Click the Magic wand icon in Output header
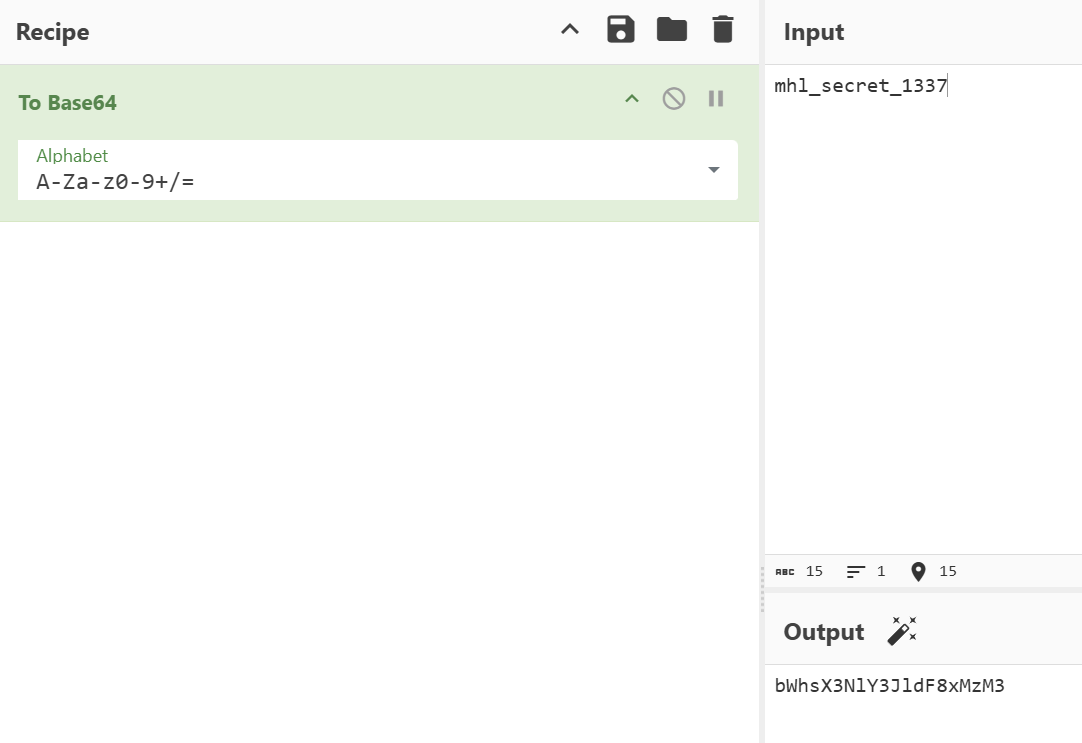Screen dimensions: 1082x743 (902, 630)
